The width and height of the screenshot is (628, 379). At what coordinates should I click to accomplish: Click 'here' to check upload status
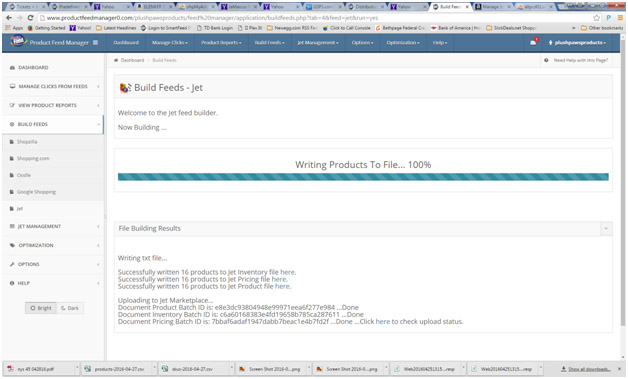click(x=382, y=321)
